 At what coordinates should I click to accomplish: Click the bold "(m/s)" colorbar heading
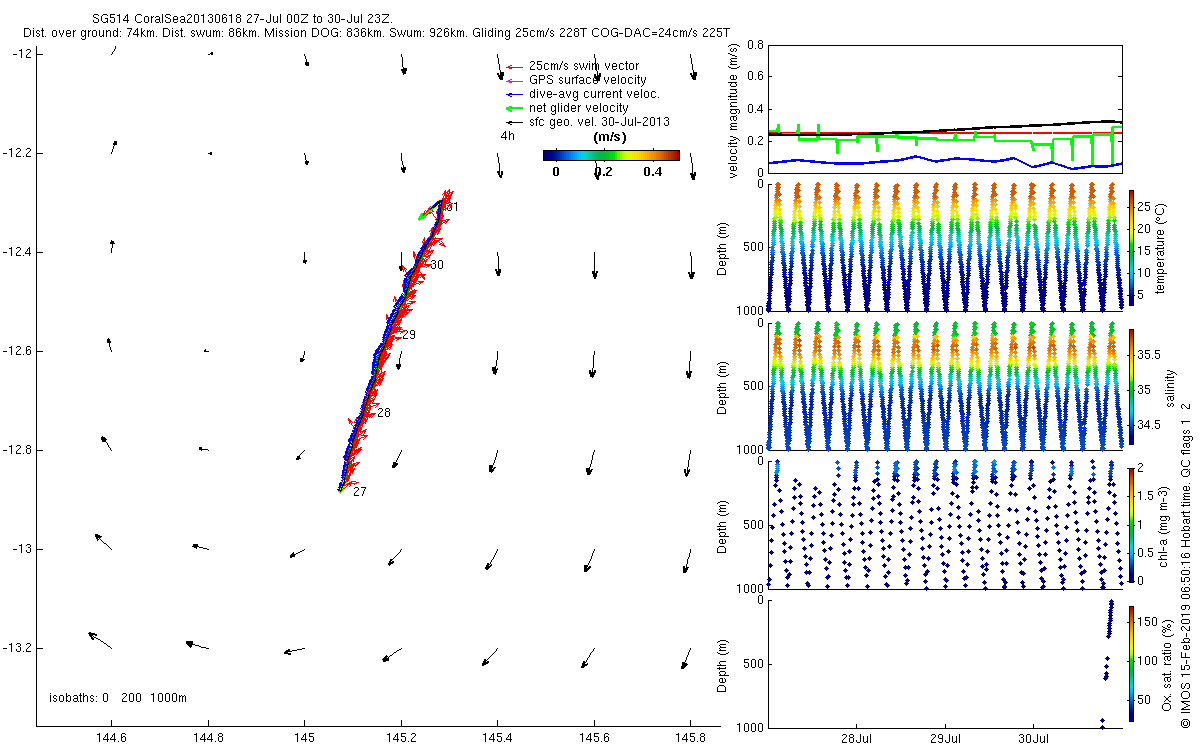click(x=610, y=137)
